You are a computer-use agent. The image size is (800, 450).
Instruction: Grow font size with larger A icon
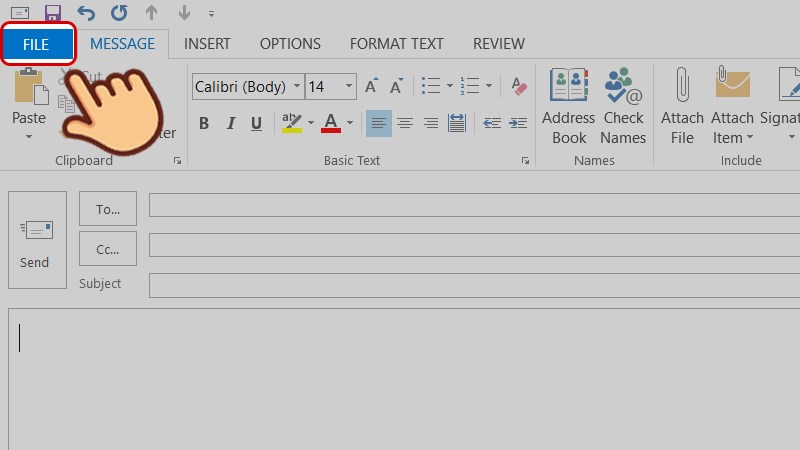tap(371, 86)
